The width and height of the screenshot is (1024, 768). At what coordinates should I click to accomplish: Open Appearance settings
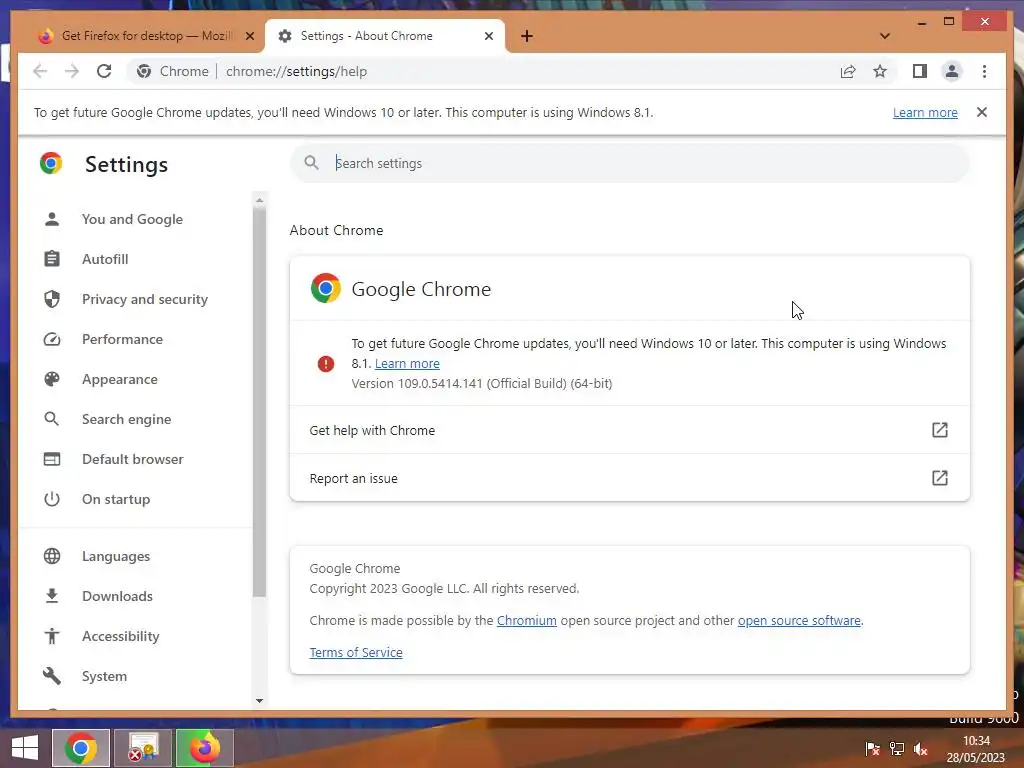click(x=120, y=379)
